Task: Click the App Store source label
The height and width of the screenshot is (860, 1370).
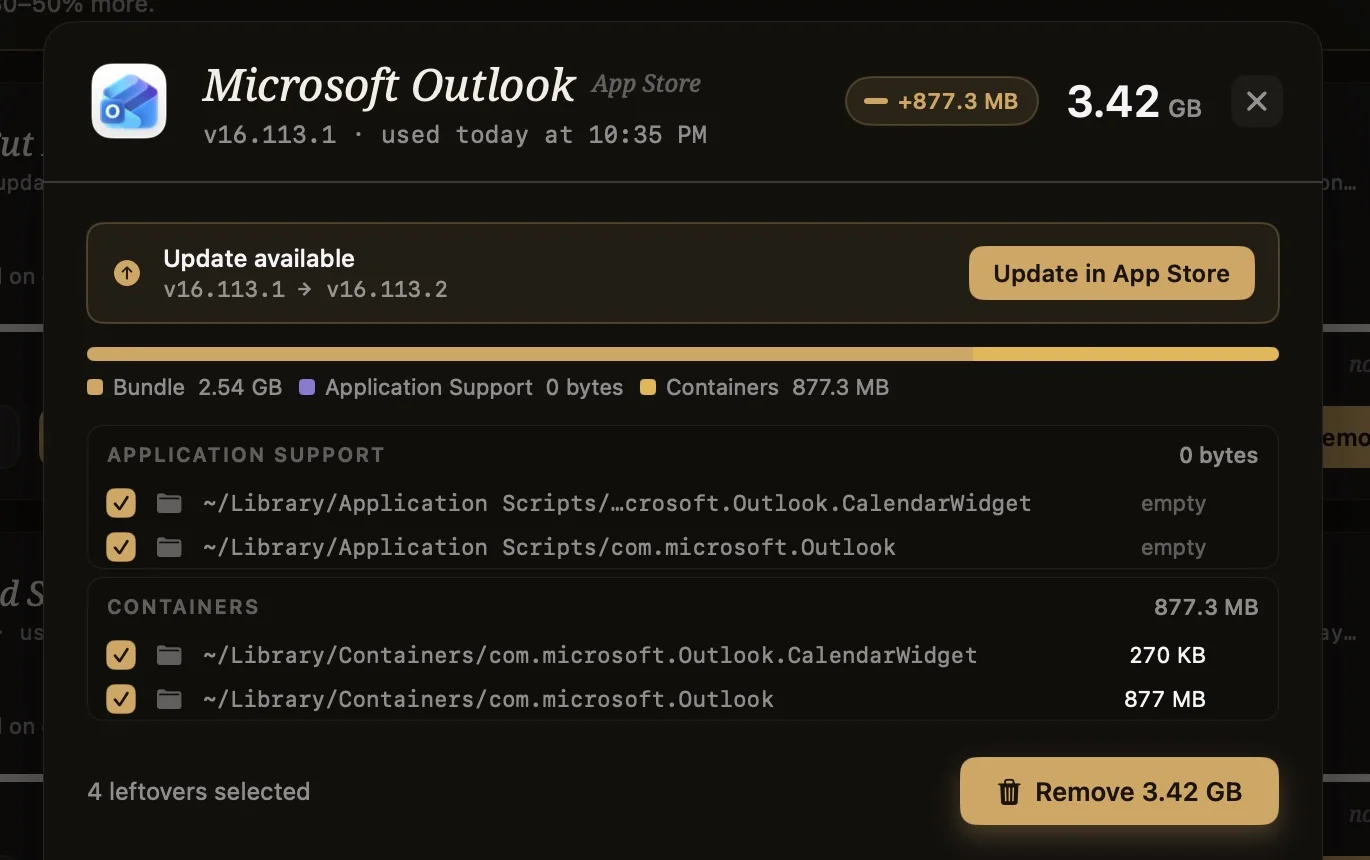Action: (646, 84)
